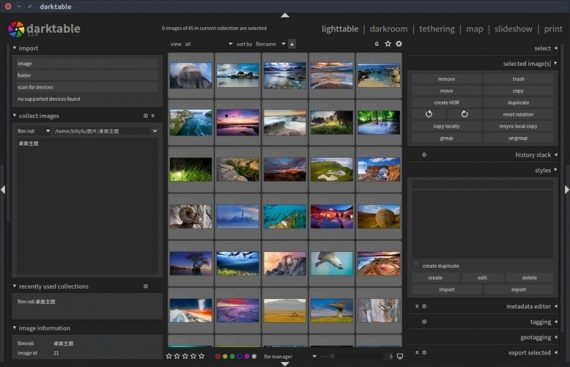Select the polar bear swimming thumbnail

click(x=332, y=263)
